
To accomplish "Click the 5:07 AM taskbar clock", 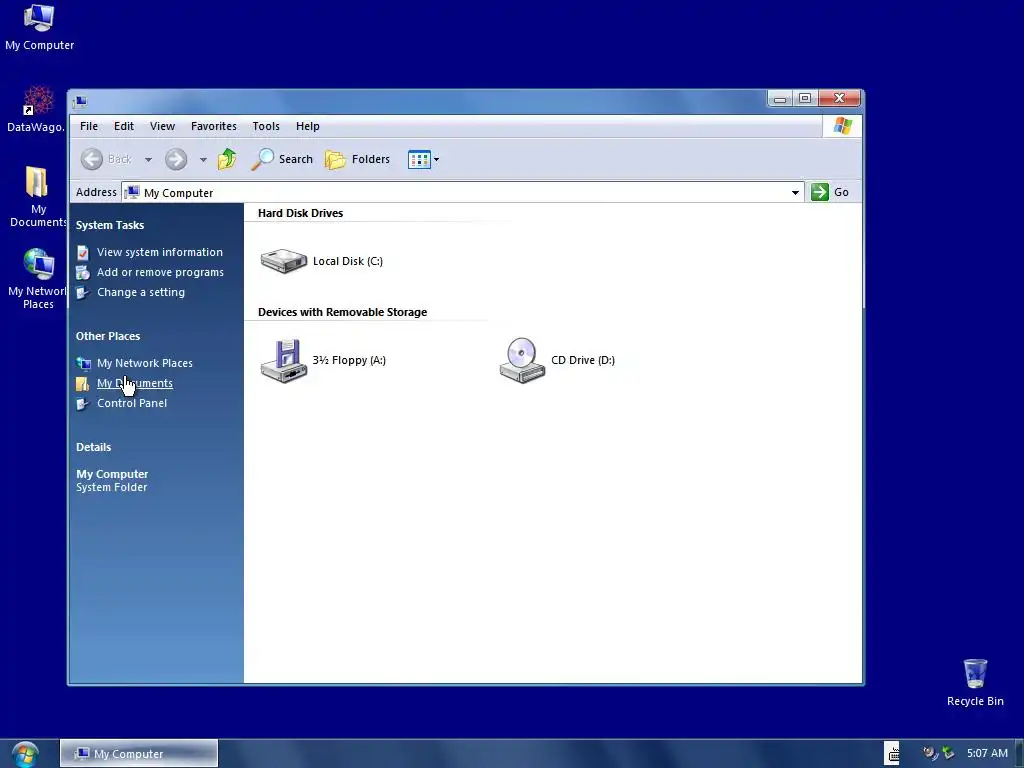I will 987,753.
